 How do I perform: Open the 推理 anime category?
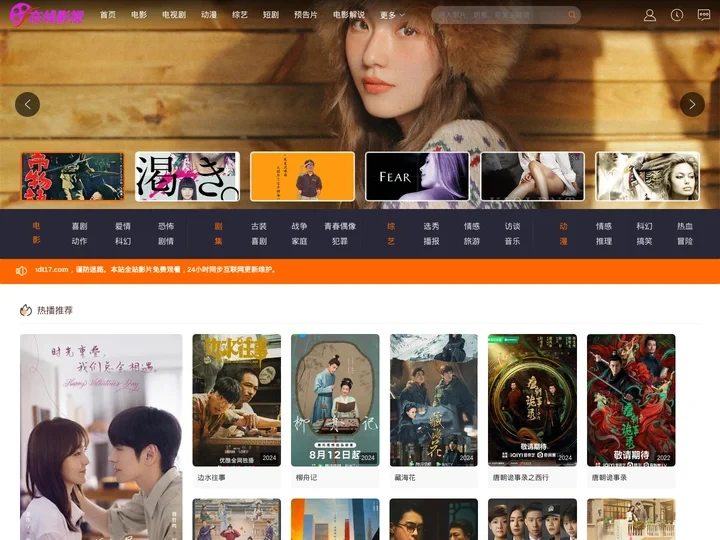604,241
